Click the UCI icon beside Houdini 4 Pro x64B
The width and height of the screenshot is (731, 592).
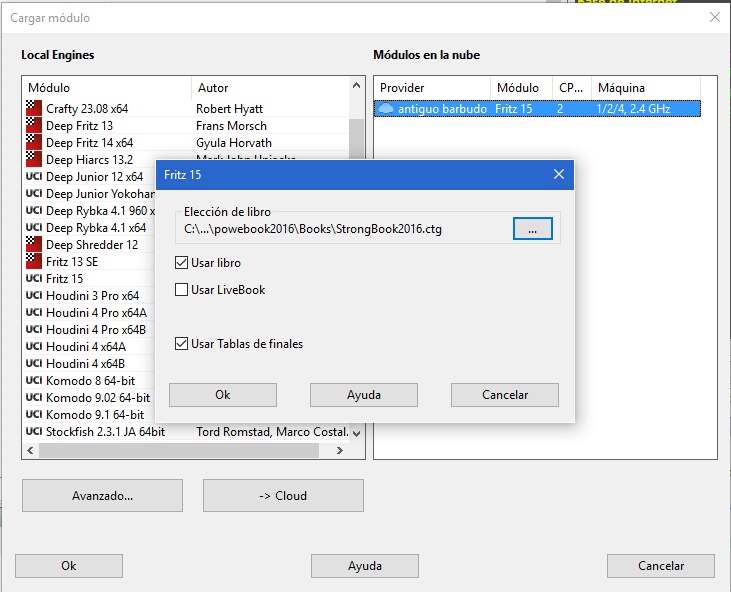(34, 330)
